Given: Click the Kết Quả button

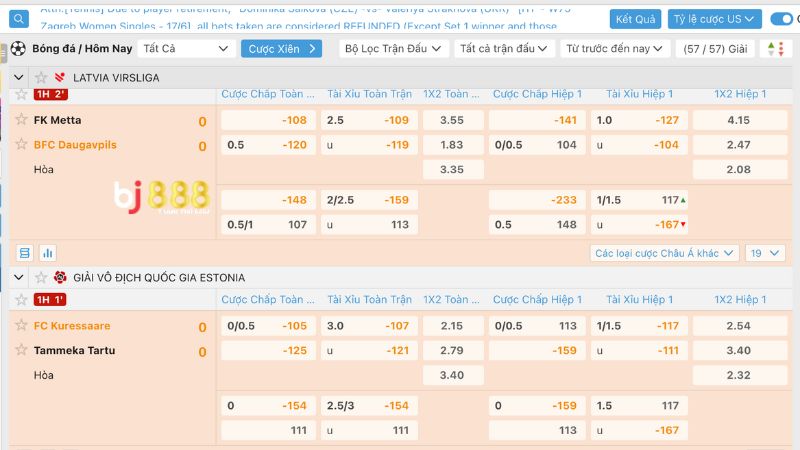Looking at the screenshot, I should [x=635, y=19].
